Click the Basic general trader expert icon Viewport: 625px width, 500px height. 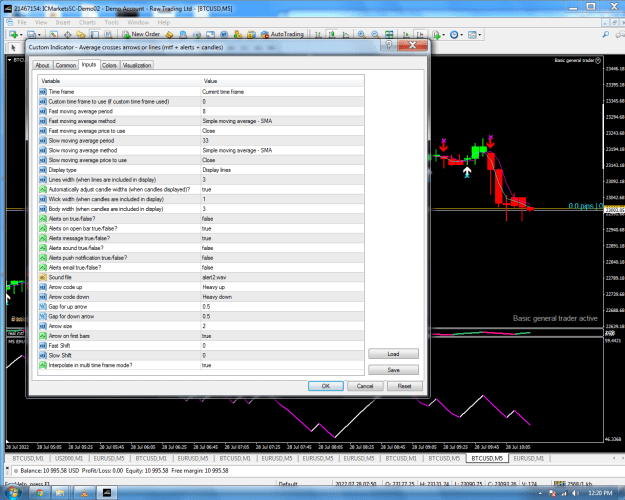coord(598,60)
